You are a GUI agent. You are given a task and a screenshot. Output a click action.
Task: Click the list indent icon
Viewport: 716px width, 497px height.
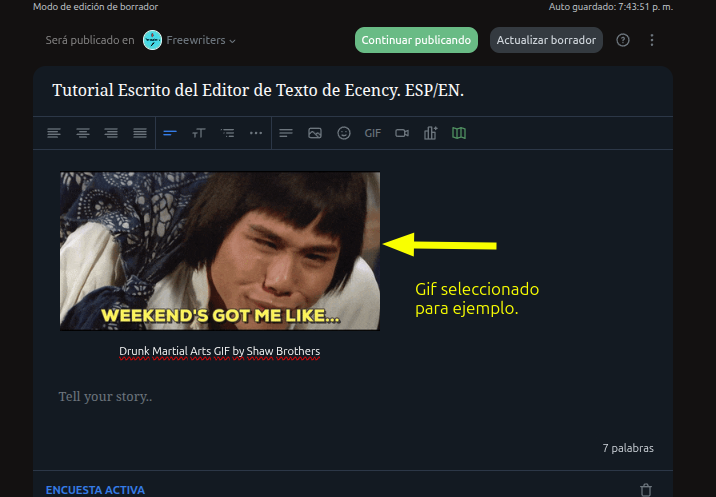227,133
